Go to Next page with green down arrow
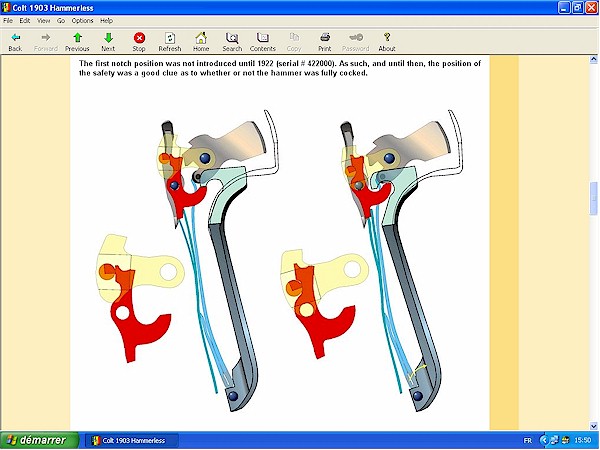This screenshot has width=600, height=450. pos(108,41)
